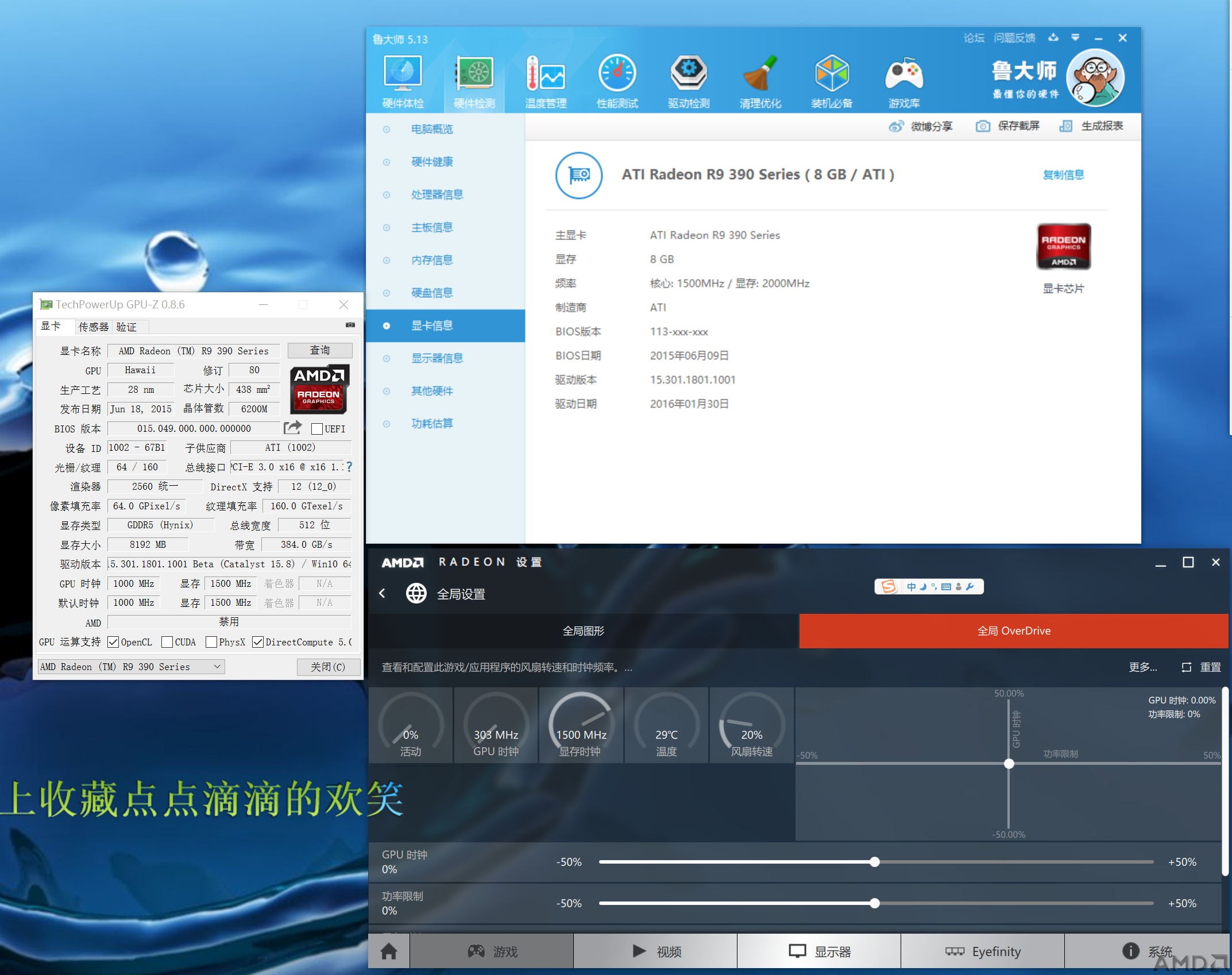Select 处理器信息 processor info in sidebar
This screenshot has width=1232, height=975.
coord(445,195)
